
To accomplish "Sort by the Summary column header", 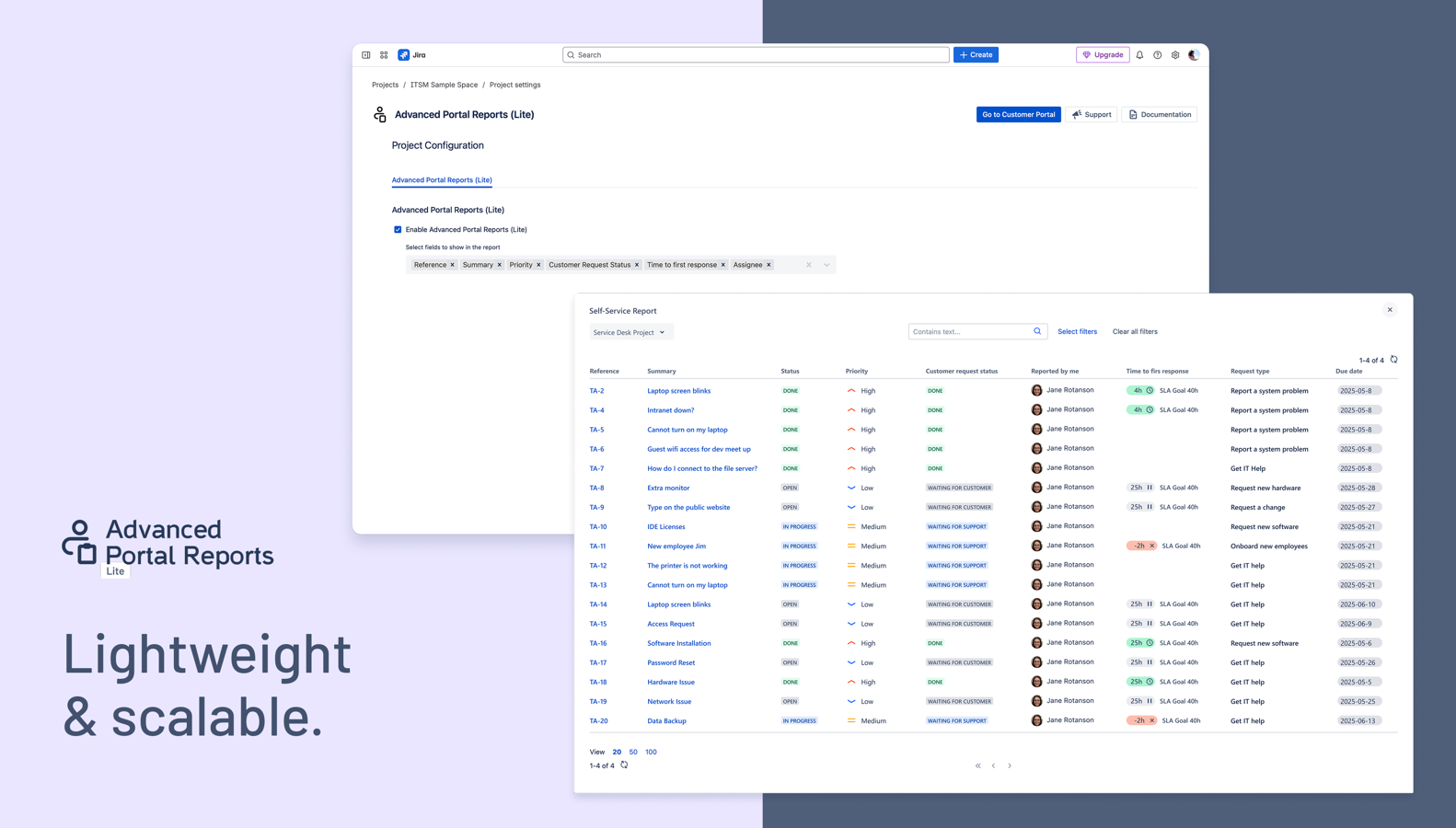I will [662, 372].
